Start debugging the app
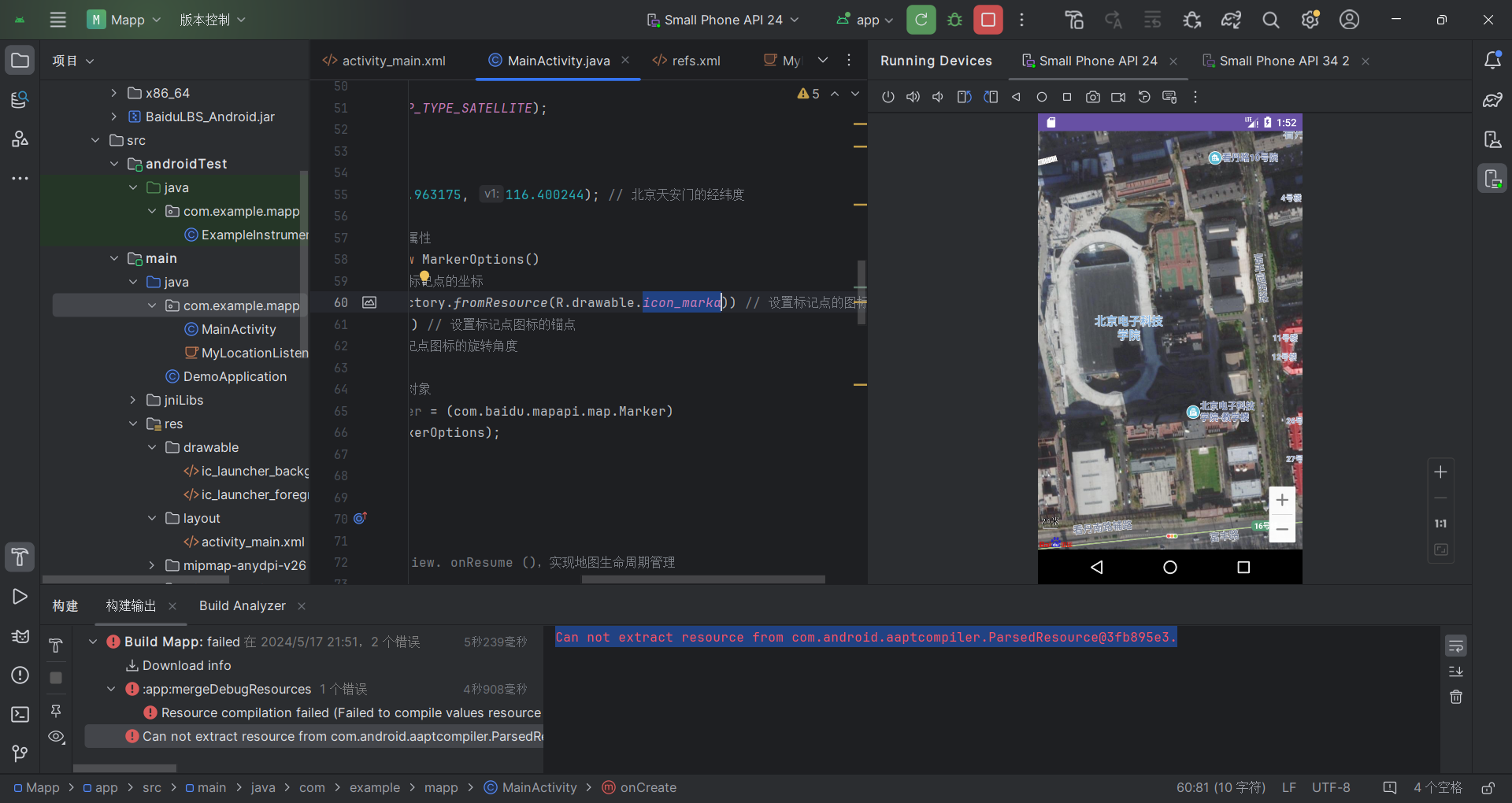This screenshot has height=803, width=1512. click(x=954, y=20)
